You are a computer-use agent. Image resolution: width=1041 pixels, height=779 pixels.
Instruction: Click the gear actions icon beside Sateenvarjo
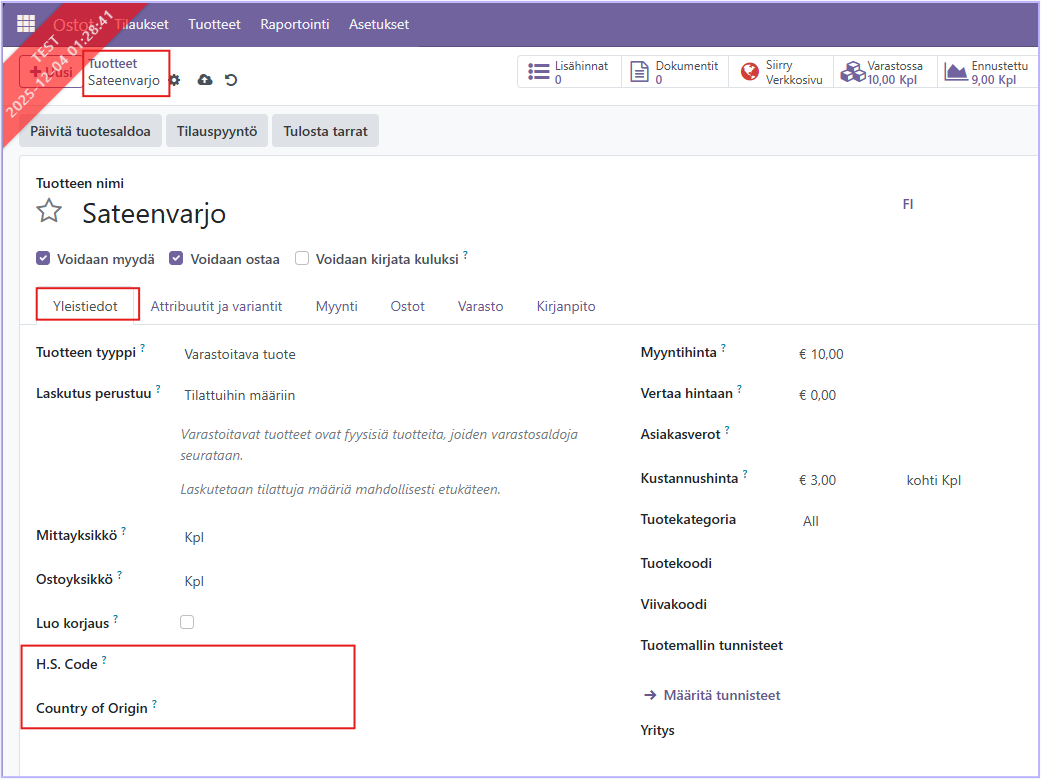pyautogui.click(x=175, y=80)
